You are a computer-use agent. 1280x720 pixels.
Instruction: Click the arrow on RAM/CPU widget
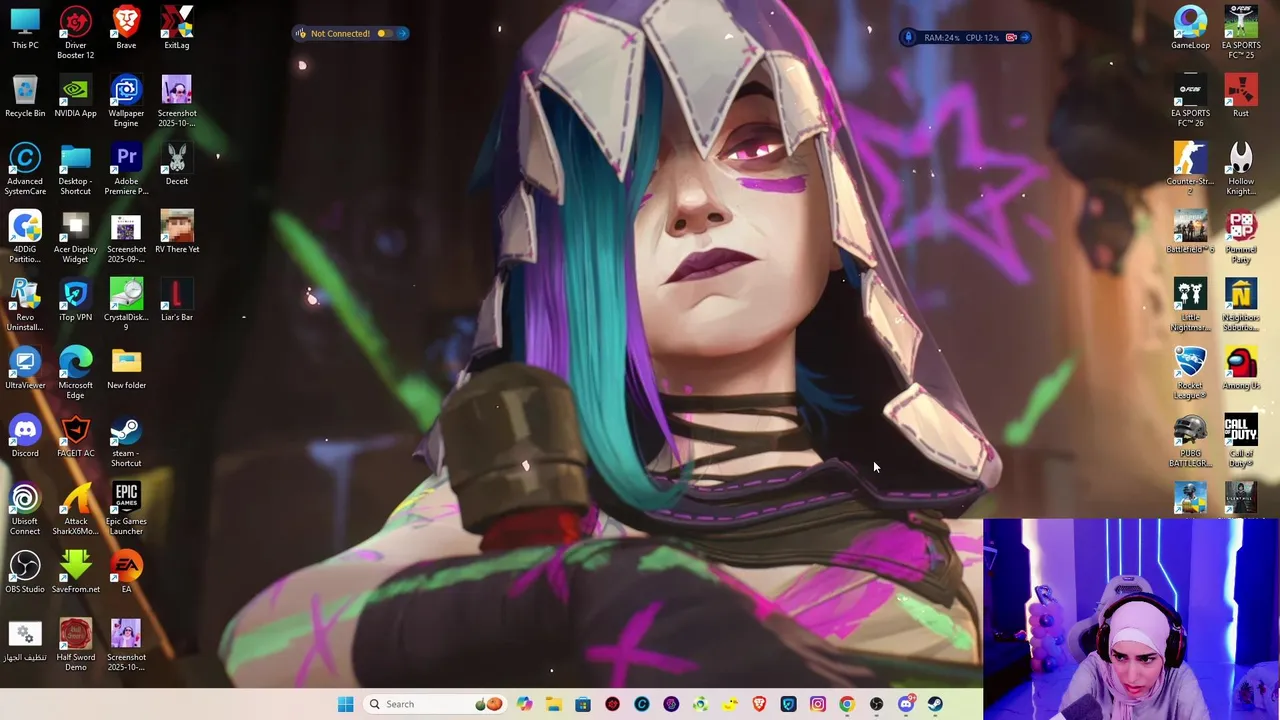(1025, 38)
